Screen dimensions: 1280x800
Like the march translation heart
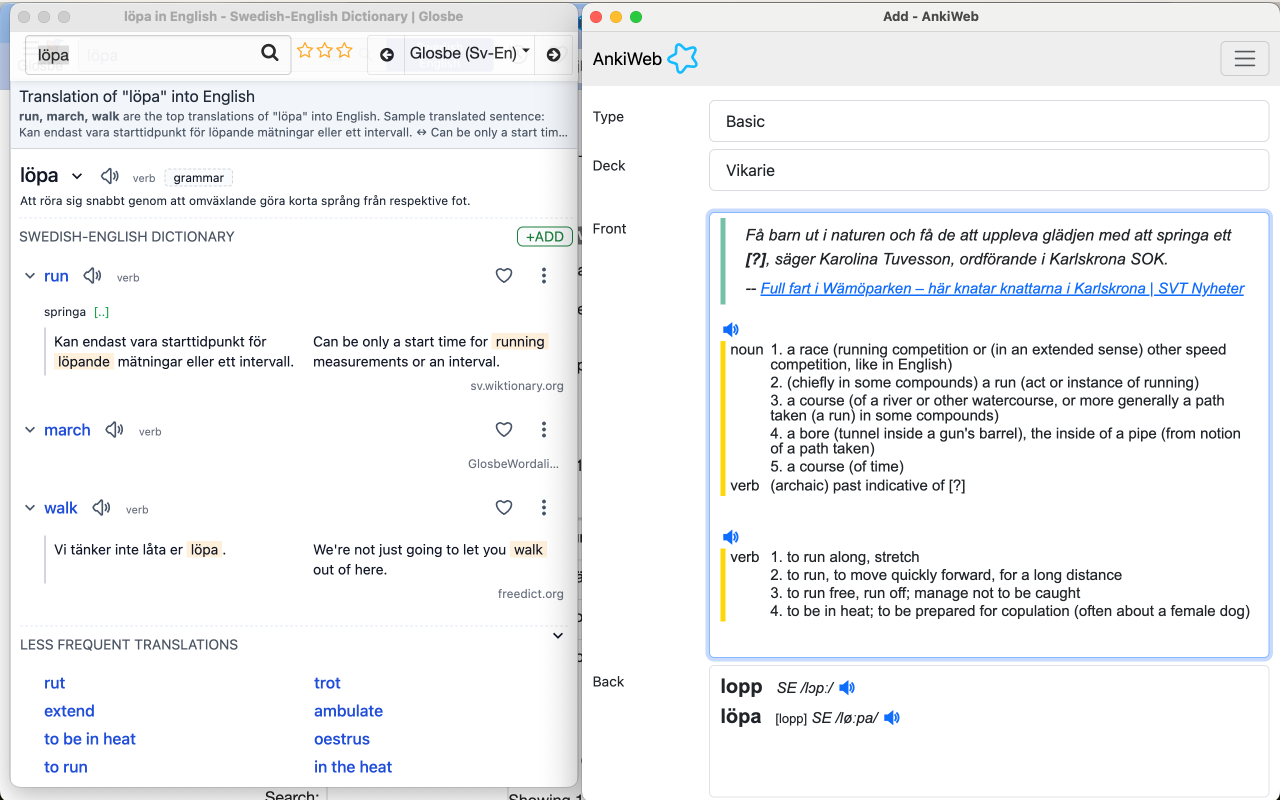(x=504, y=429)
